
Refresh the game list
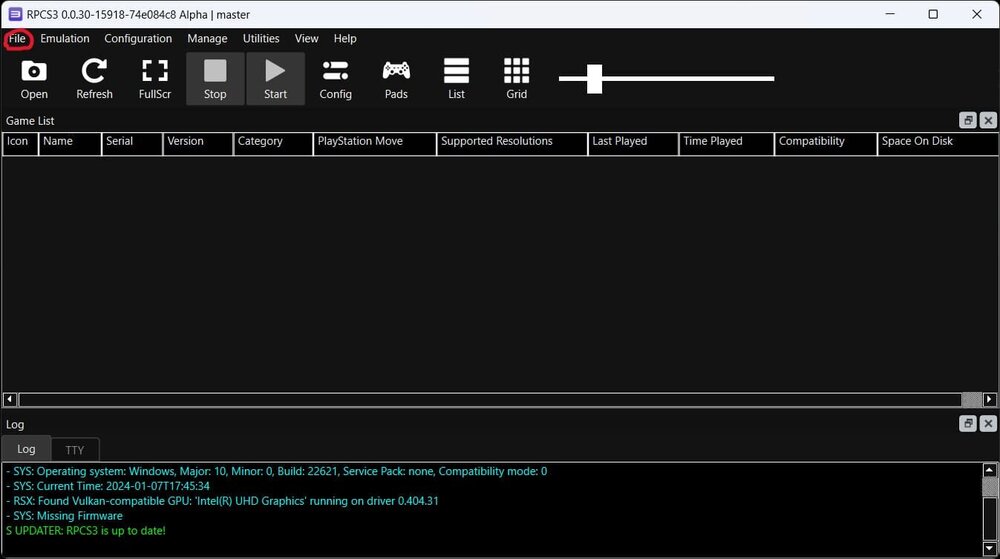tap(94, 79)
